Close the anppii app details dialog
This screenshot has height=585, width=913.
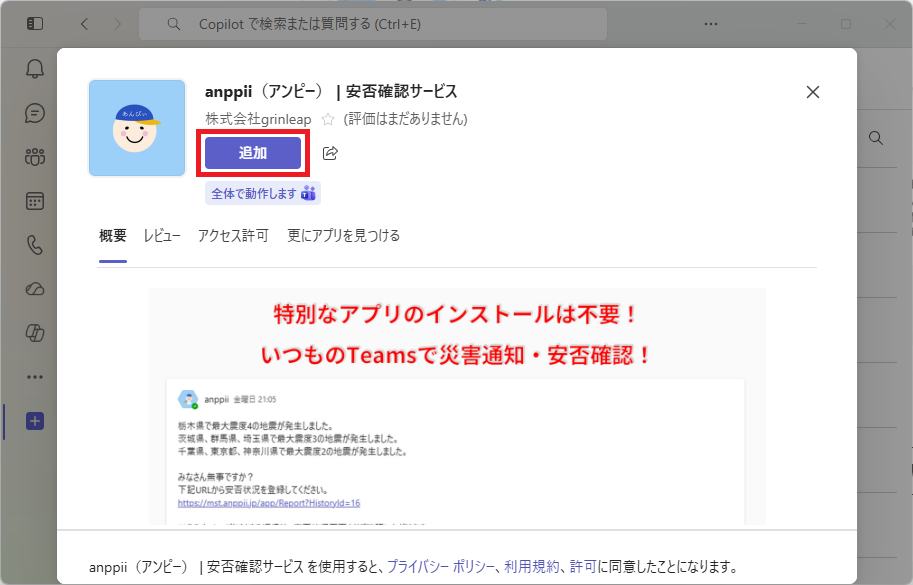pos(813,92)
